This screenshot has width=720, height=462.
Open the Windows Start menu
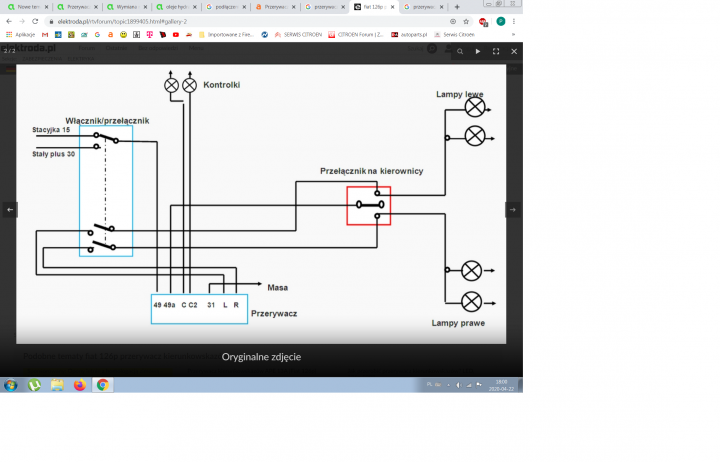(10, 385)
